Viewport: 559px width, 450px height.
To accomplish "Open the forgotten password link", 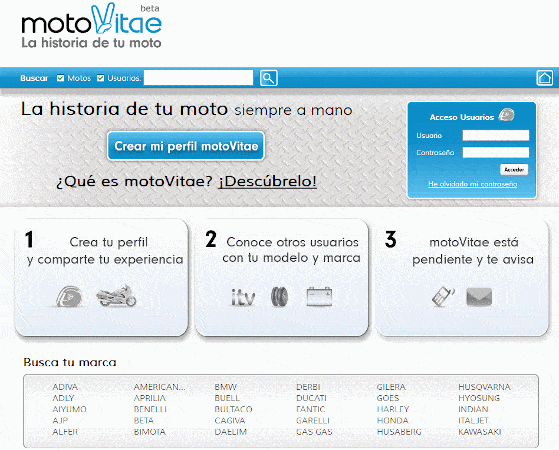I will point(472,184).
